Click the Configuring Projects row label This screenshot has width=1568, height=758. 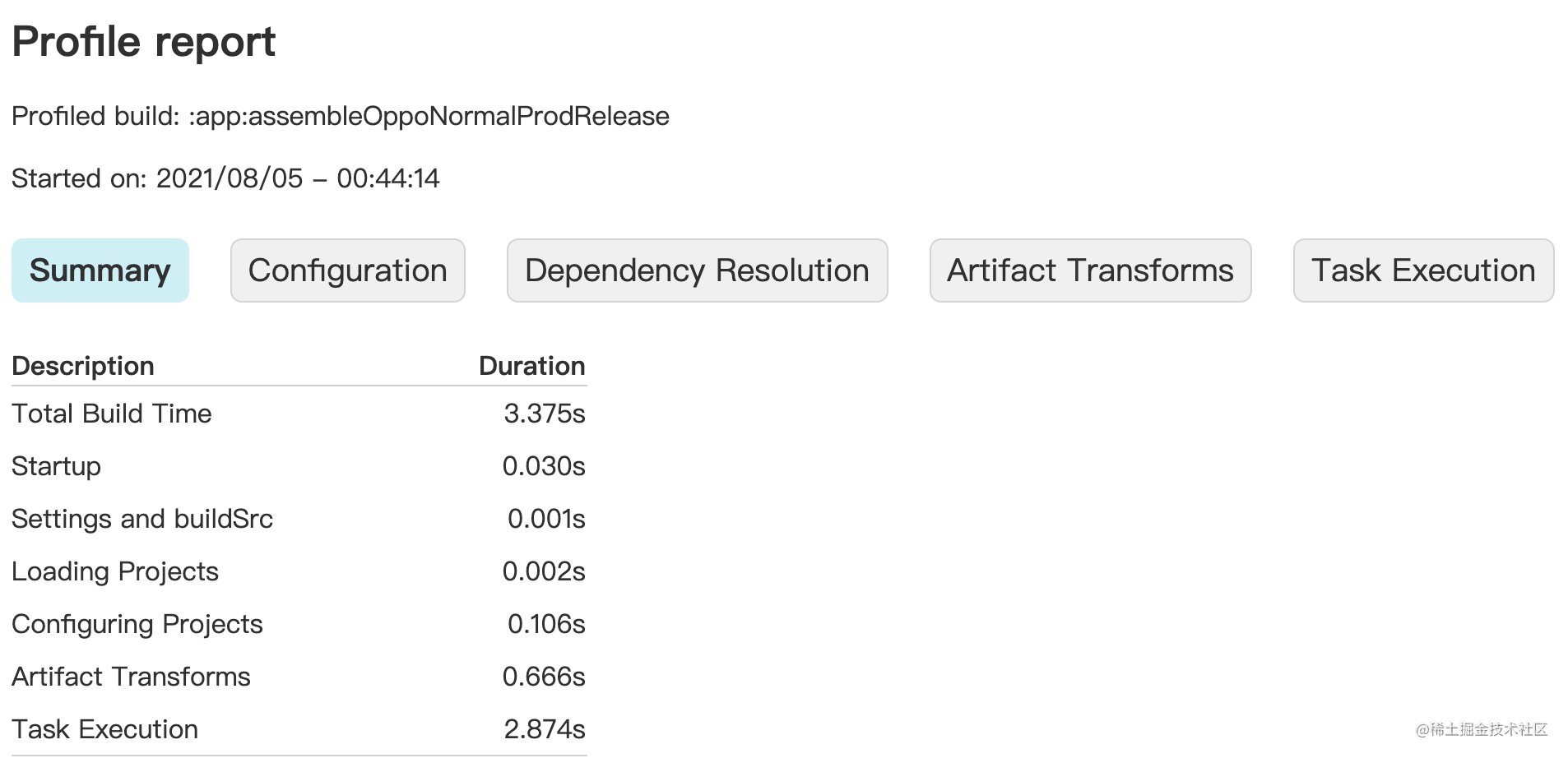(x=137, y=624)
